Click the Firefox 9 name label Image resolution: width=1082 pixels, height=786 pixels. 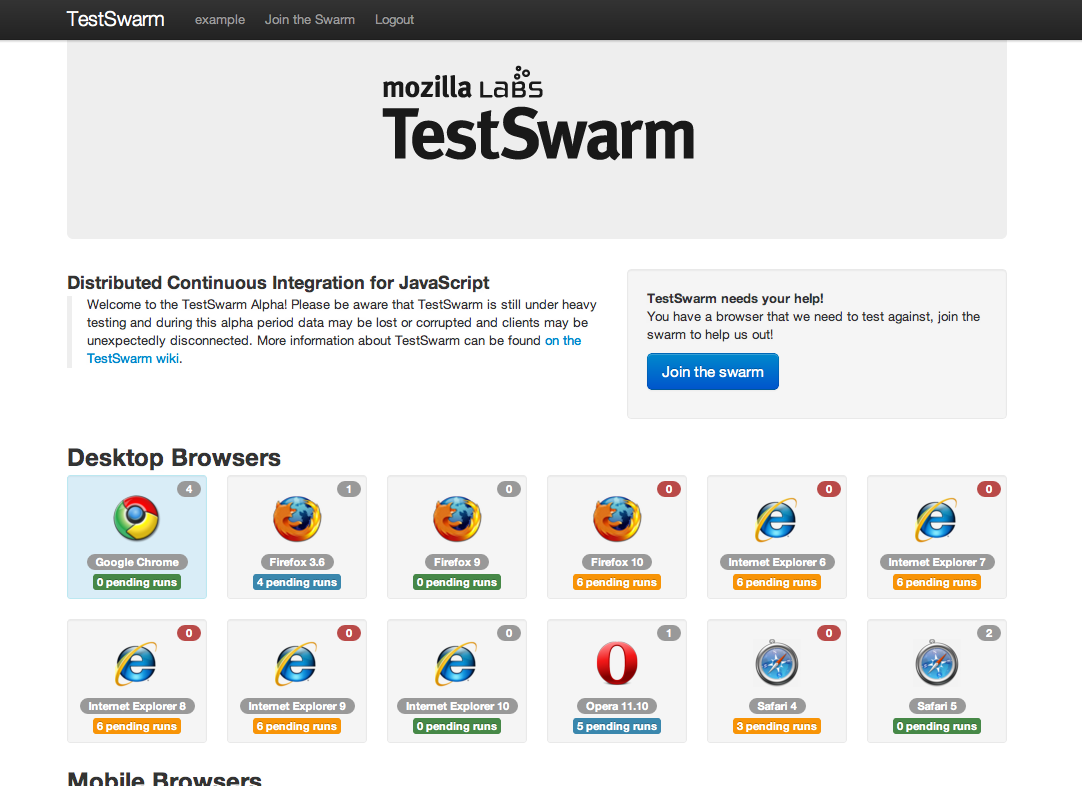coord(457,562)
